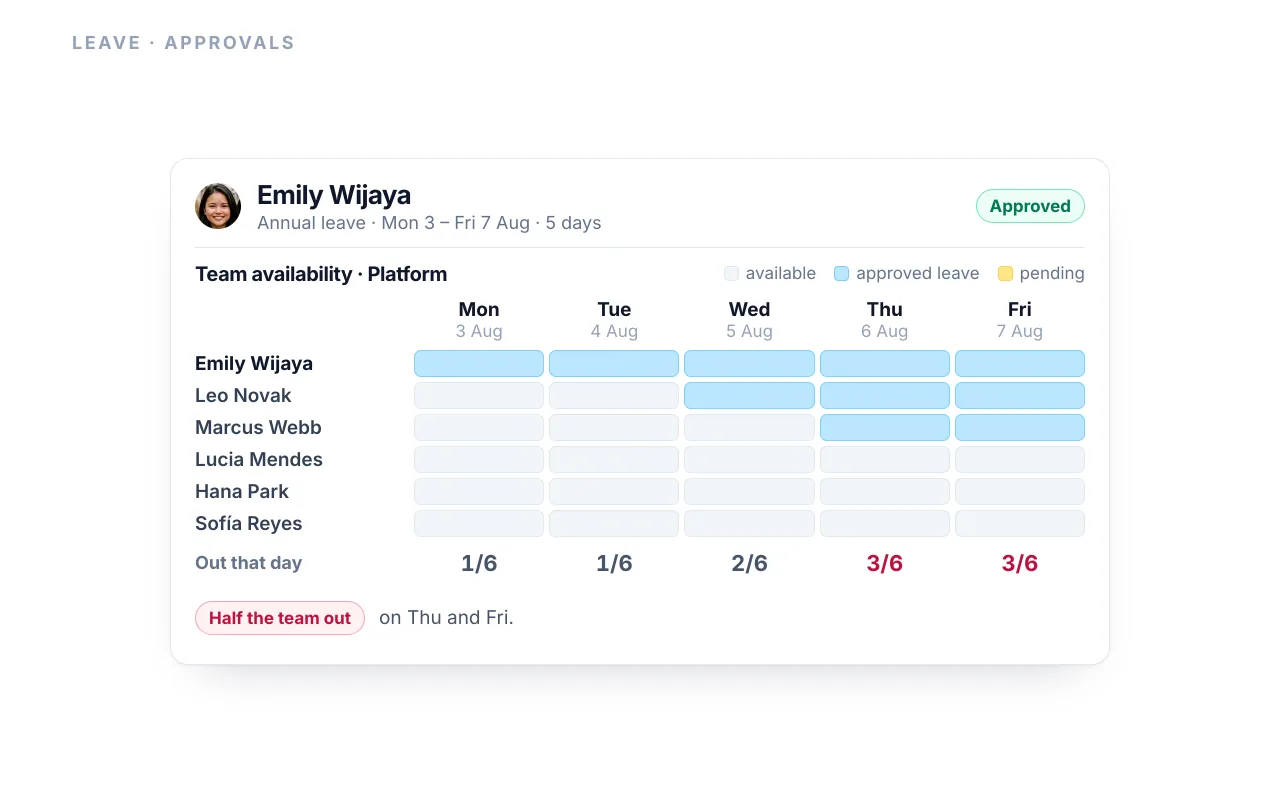The width and height of the screenshot is (1280, 800).
Task: Click the Out that day row label
Action: click(248, 563)
